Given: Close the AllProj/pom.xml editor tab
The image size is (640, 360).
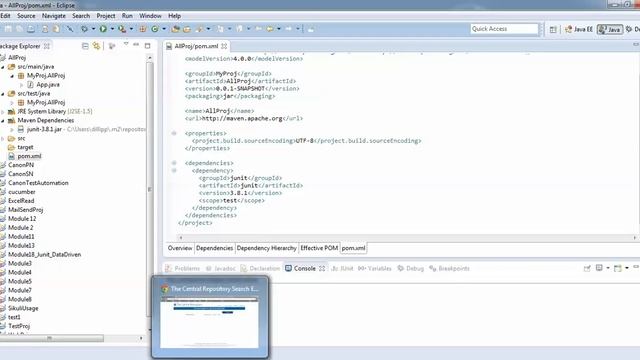Looking at the screenshot, I should tap(224, 46).
